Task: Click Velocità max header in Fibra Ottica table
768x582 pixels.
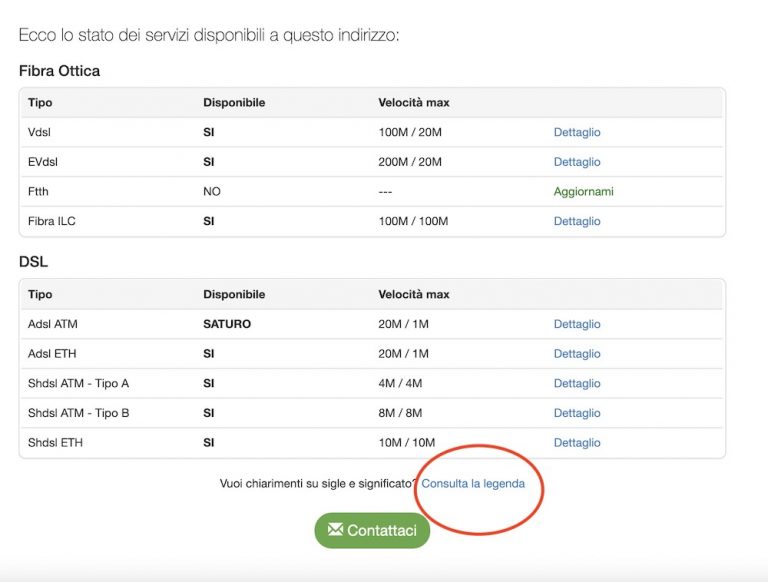Action: [414, 102]
